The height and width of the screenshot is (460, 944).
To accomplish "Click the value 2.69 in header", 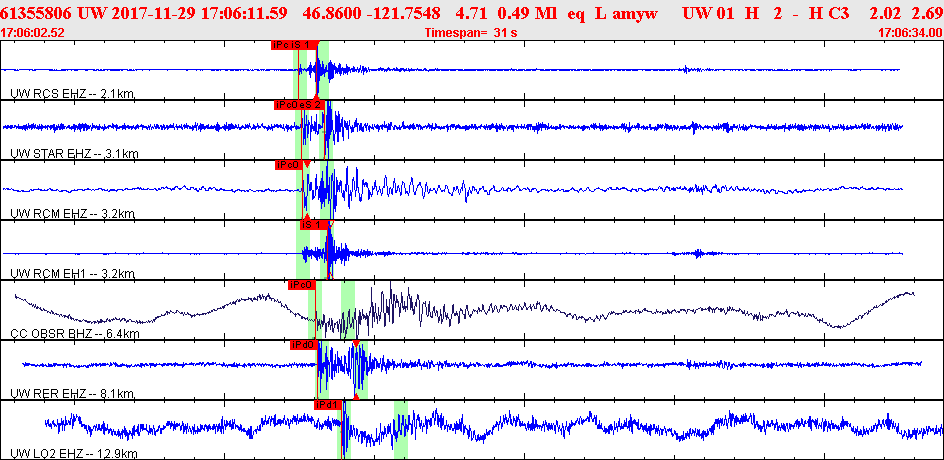I will click(x=930, y=12).
